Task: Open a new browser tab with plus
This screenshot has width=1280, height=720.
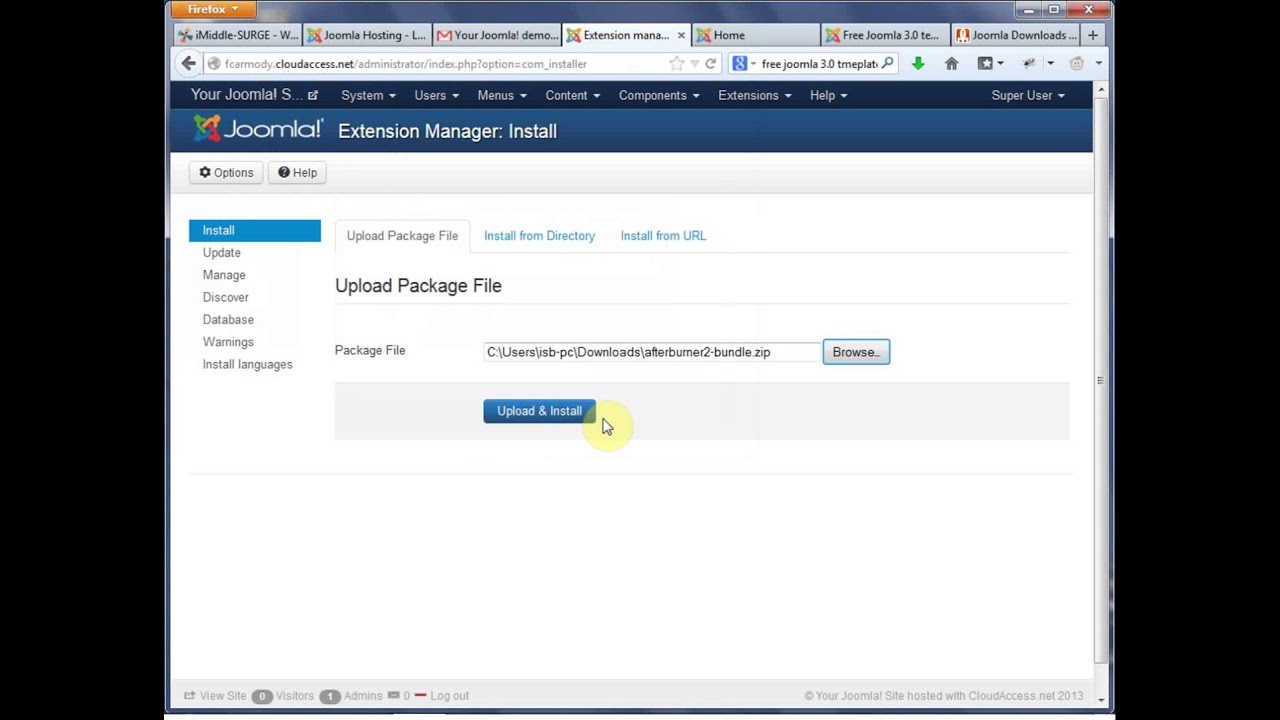Action: click(x=1092, y=35)
